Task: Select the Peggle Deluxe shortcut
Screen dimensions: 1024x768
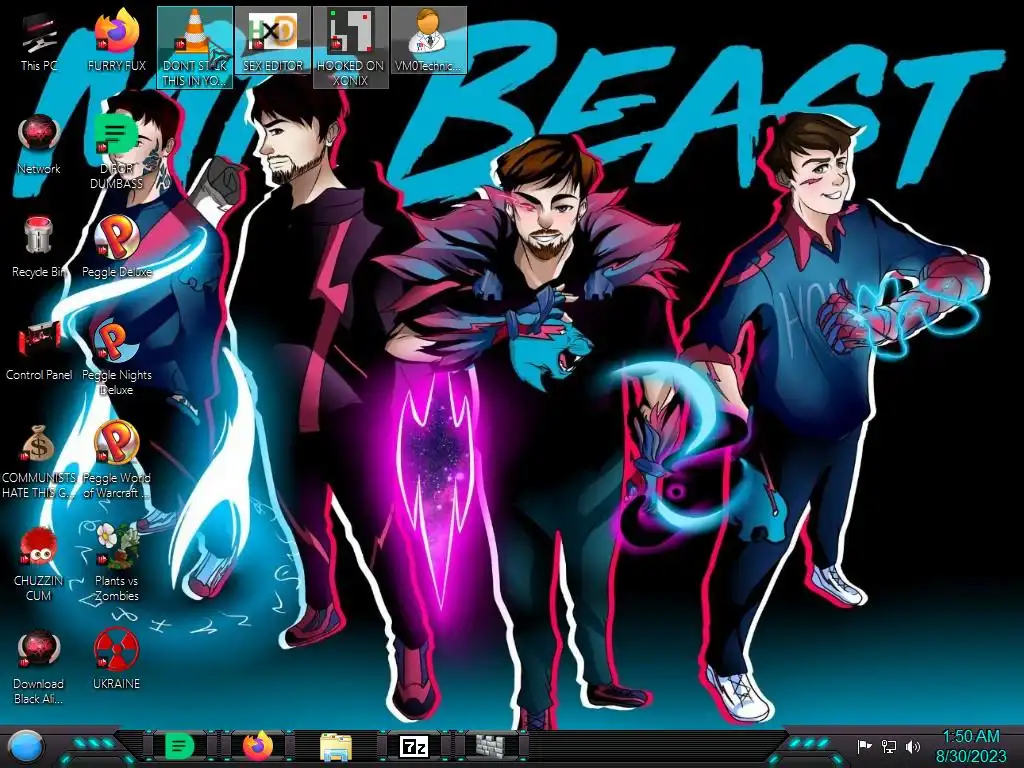Action: point(116,248)
